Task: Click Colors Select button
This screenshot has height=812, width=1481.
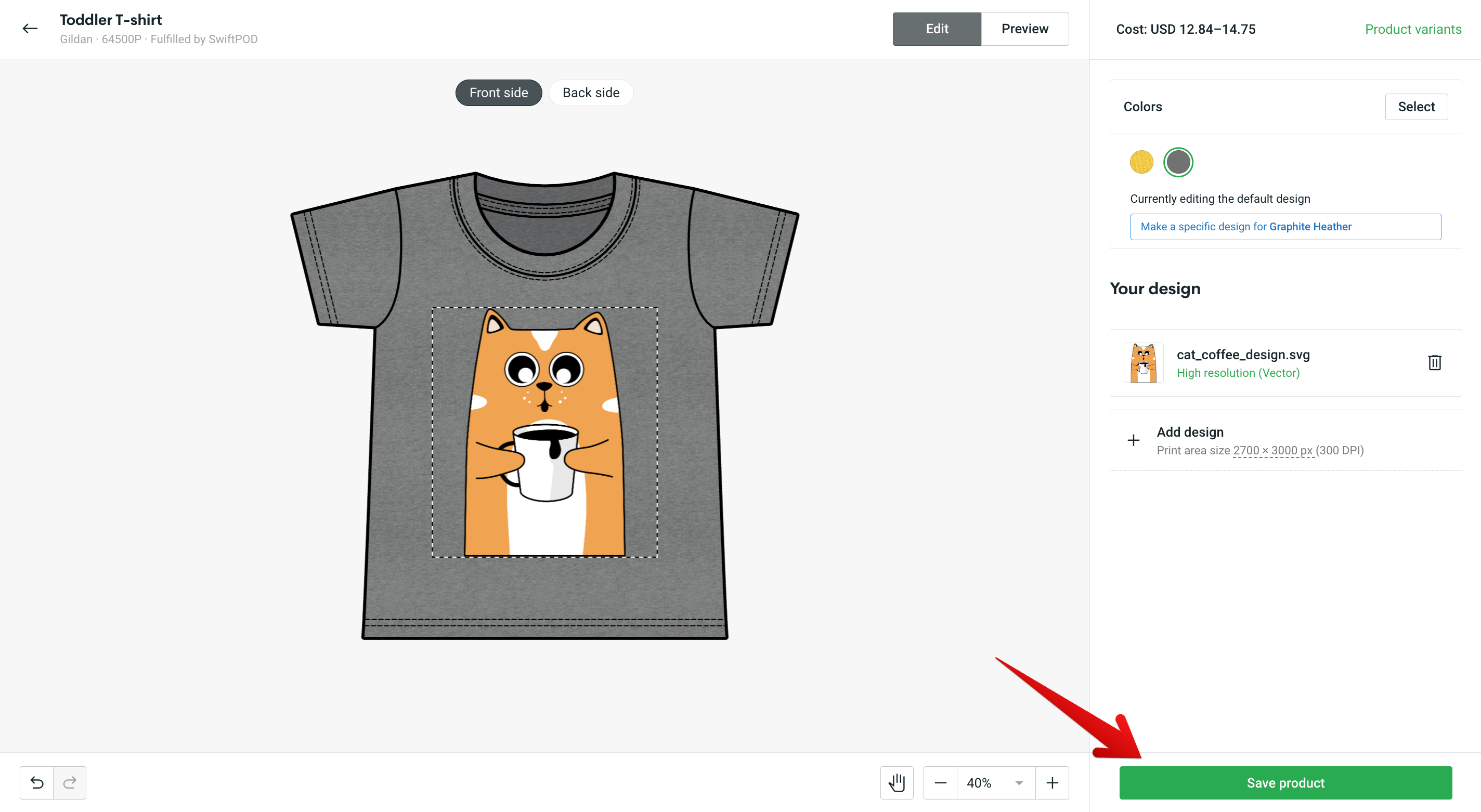Action: click(x=1416, y=107)
